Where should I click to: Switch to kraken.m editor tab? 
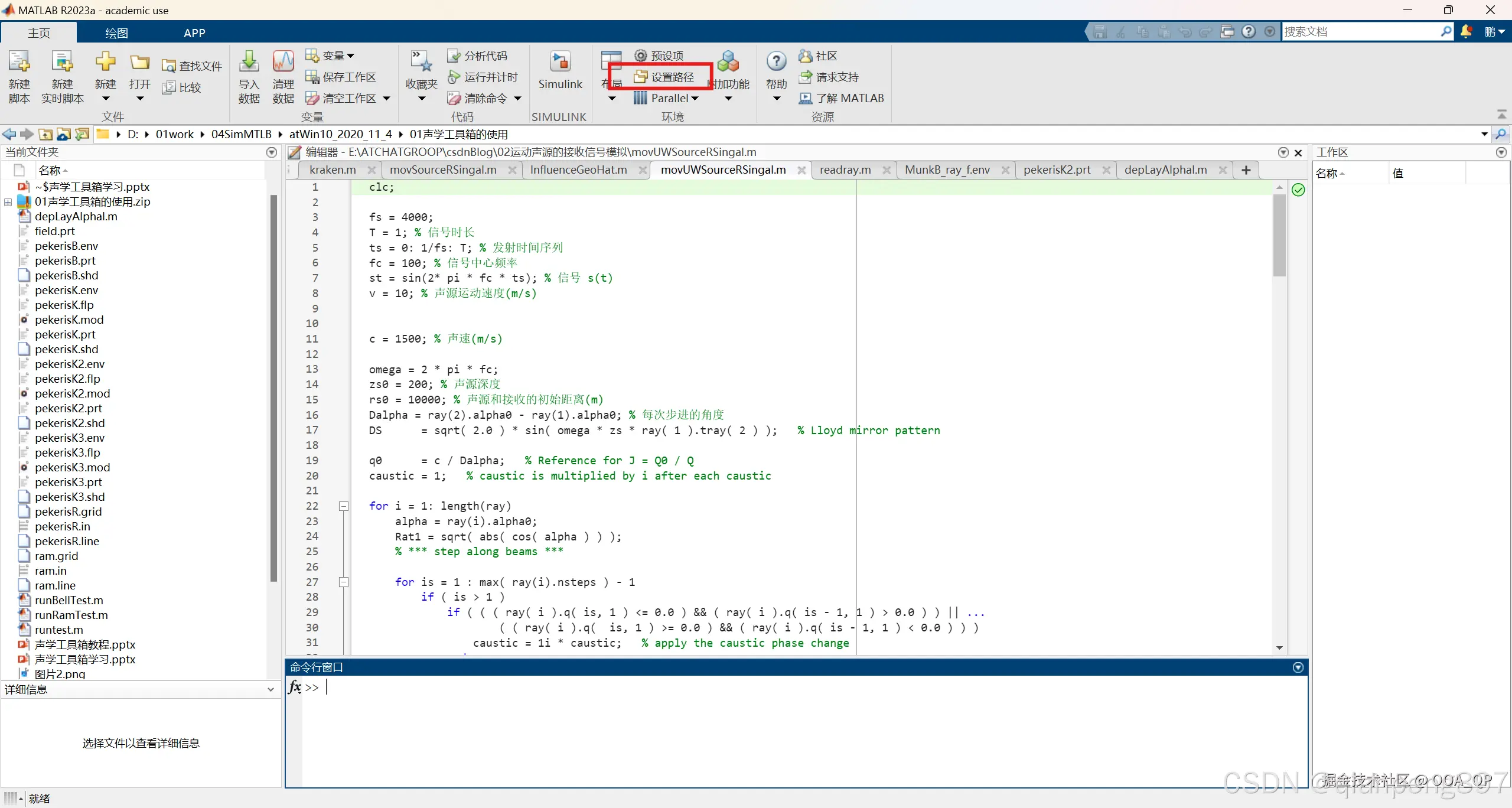coord(333,170)
